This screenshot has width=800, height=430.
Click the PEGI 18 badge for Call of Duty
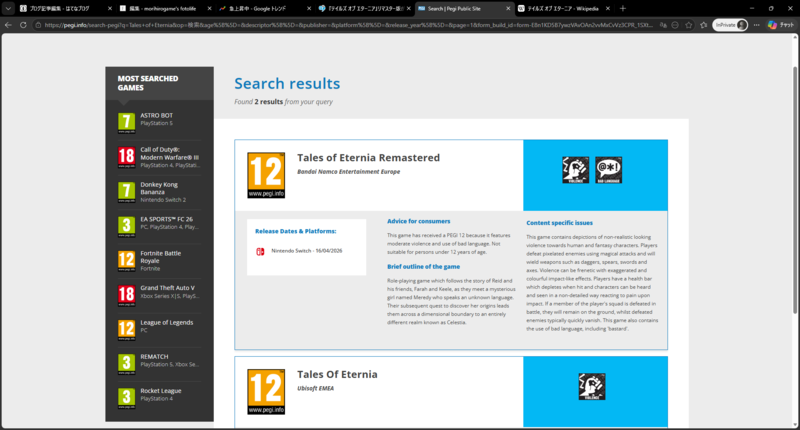[x=127, y=157]
